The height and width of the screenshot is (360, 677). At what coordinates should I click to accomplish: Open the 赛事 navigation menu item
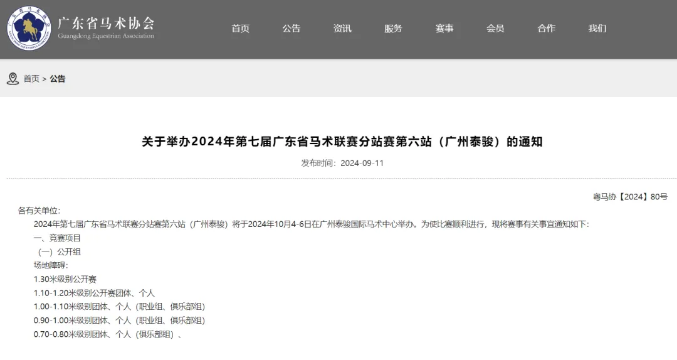(444, 28)
